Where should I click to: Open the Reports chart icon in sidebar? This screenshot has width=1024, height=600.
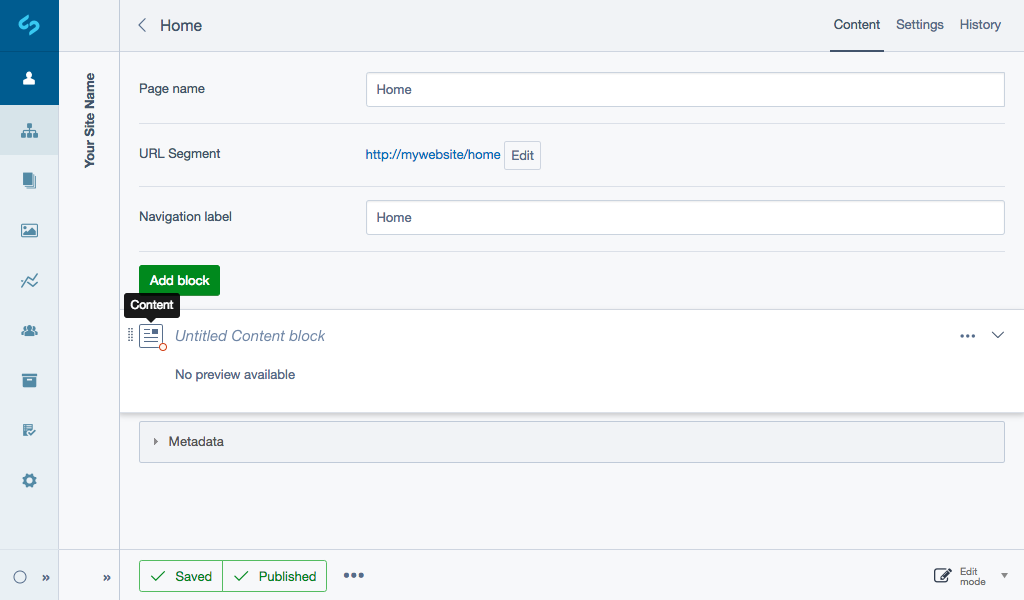(29, 281)
